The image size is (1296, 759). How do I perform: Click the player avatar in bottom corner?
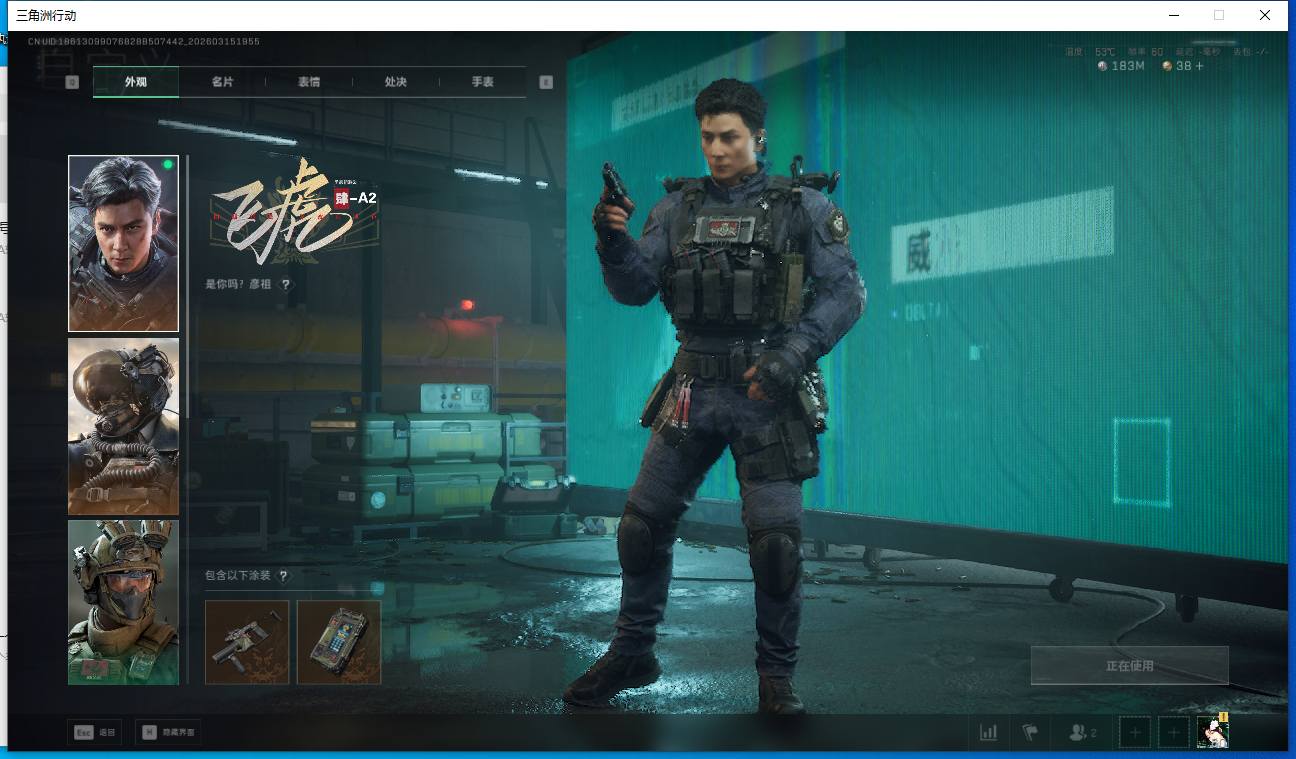coord(1212,732)
